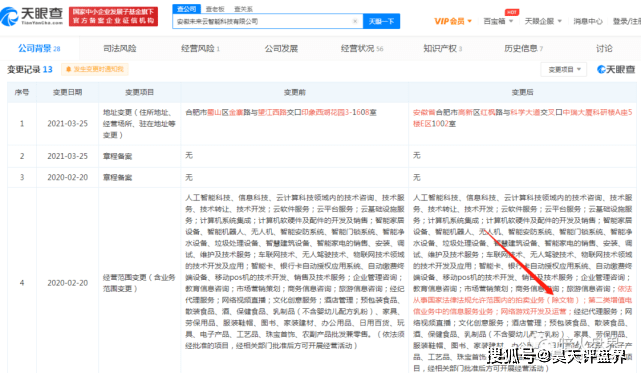Open the 天眼企服 dropdown
Screen dimensions: 641x373
[x=543, y=21]
